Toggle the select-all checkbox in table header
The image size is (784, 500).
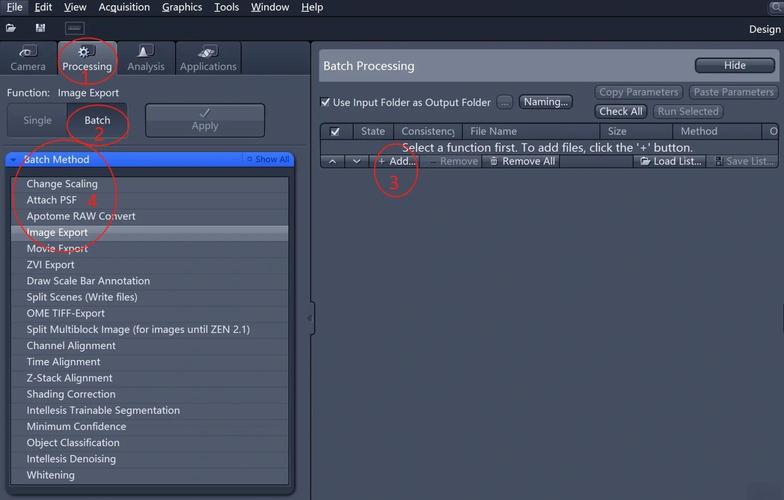(335, 131)
